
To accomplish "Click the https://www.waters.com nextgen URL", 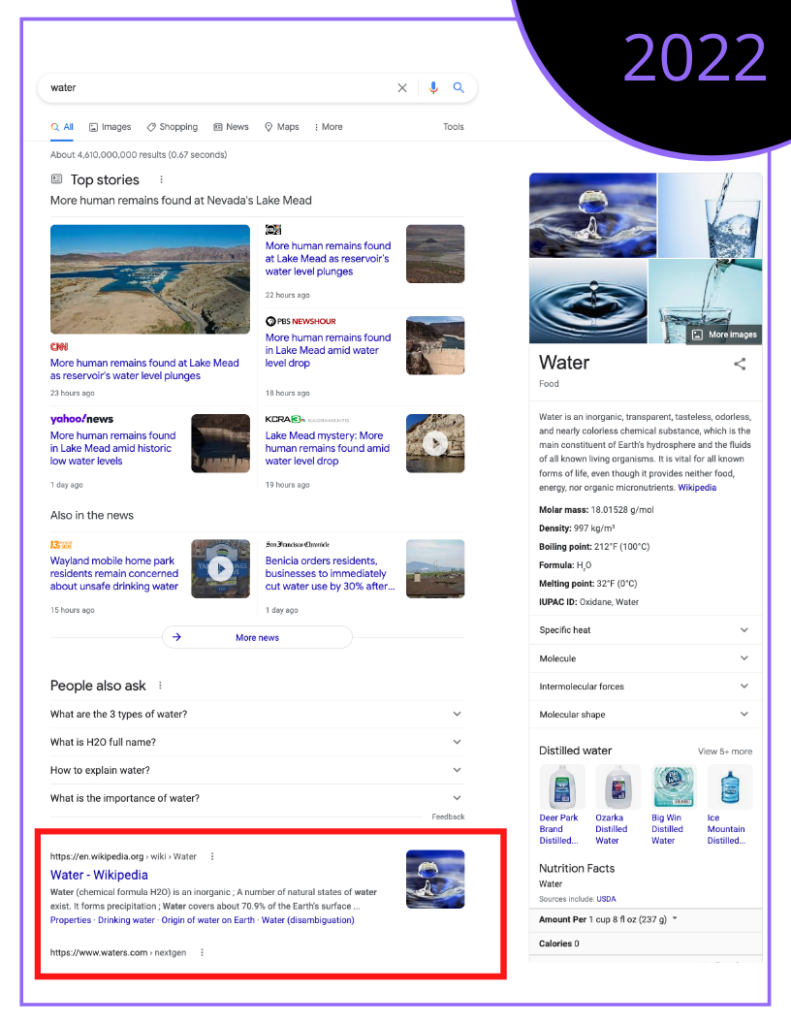I will tap(118, 952).
